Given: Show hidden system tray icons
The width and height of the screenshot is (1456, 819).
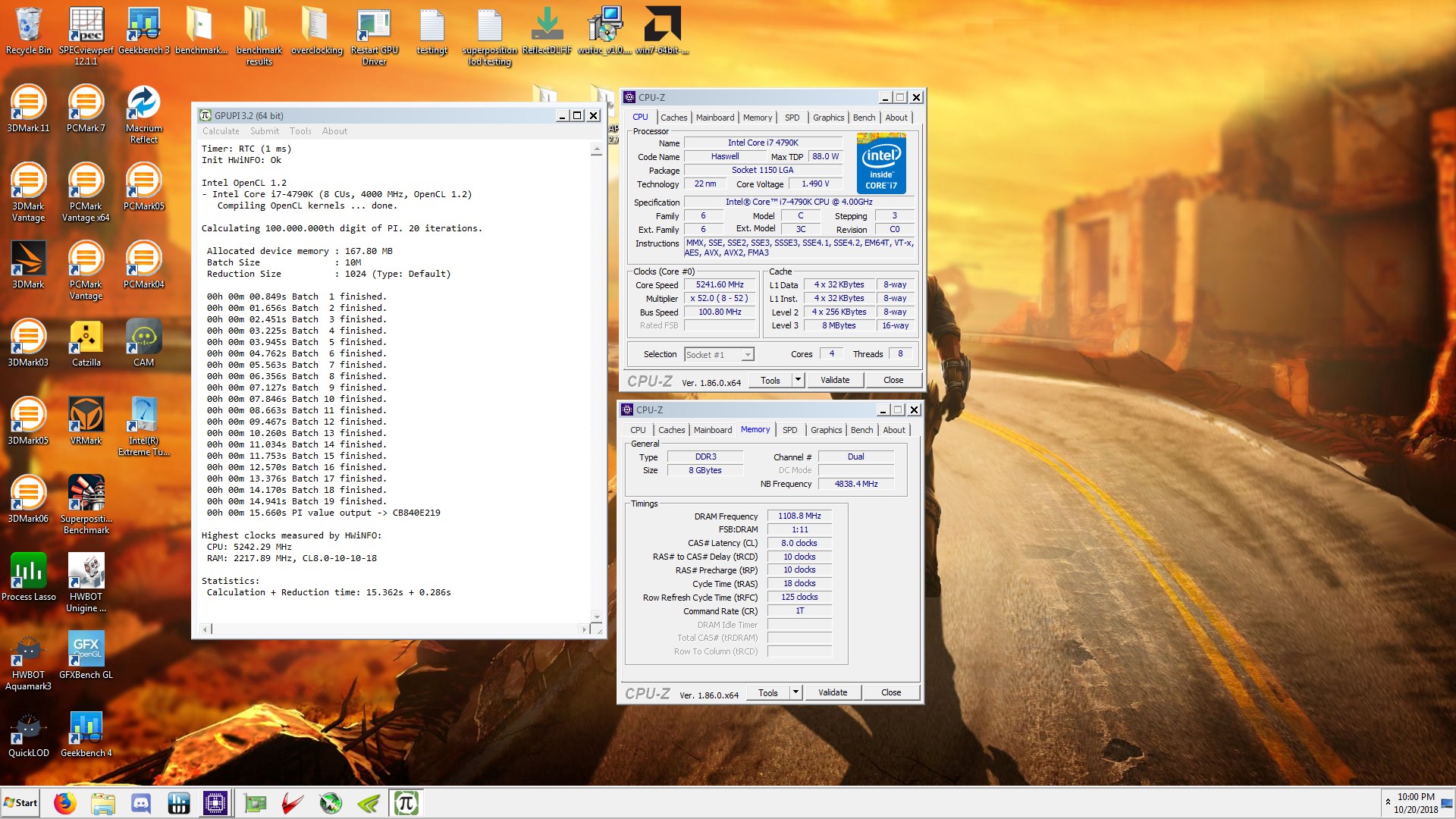Looking at the screenshot, I should [x=1388, y=802].
